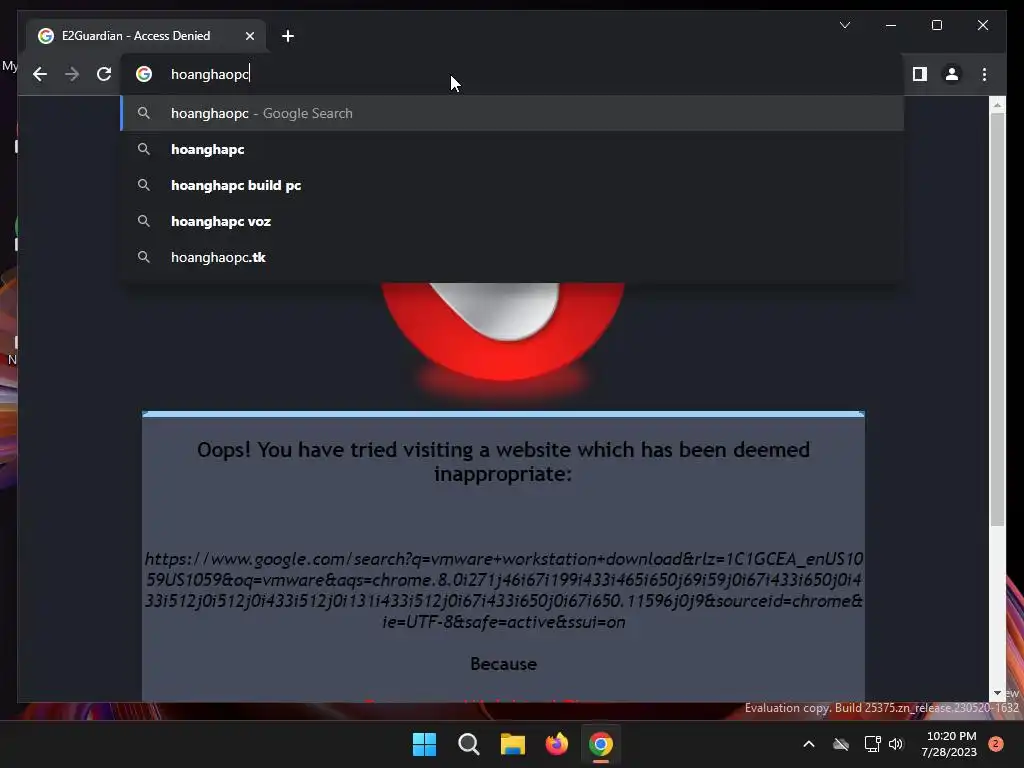Image resolution: width=1024 pixels, height=768 pixels.
Task: Click the forward navigation arrow
Action: pos(72,74)
